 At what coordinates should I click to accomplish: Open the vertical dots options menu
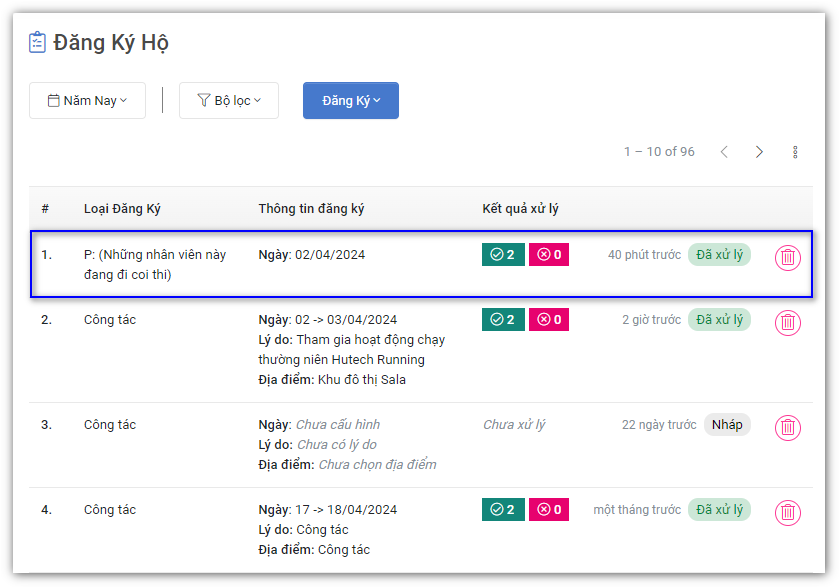click(x=795, y=152)
